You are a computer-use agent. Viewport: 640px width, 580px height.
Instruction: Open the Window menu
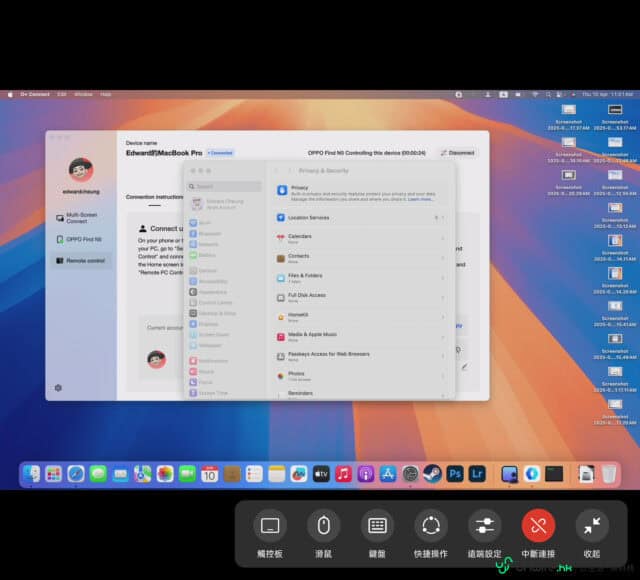pyautogui.click(x=83, y=94)
